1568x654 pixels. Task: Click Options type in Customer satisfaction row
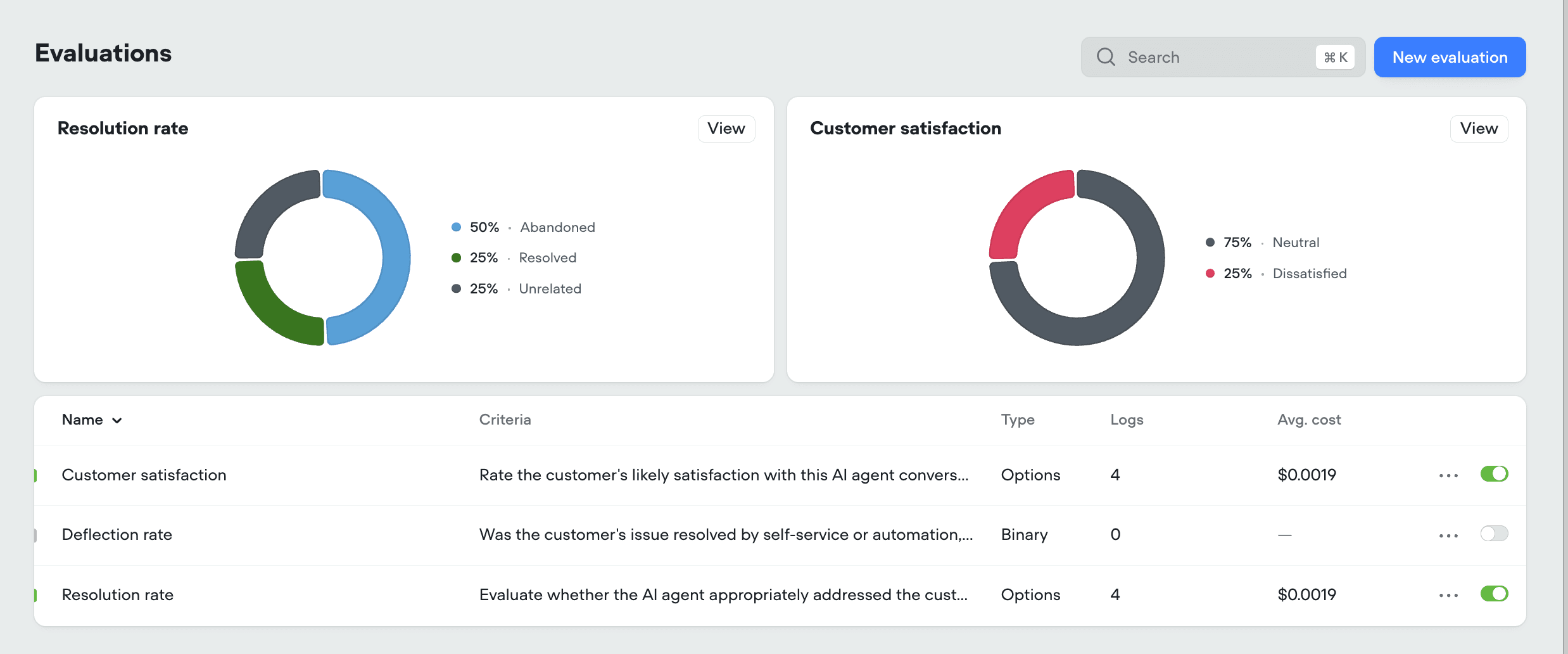[x=1030, y=475]
